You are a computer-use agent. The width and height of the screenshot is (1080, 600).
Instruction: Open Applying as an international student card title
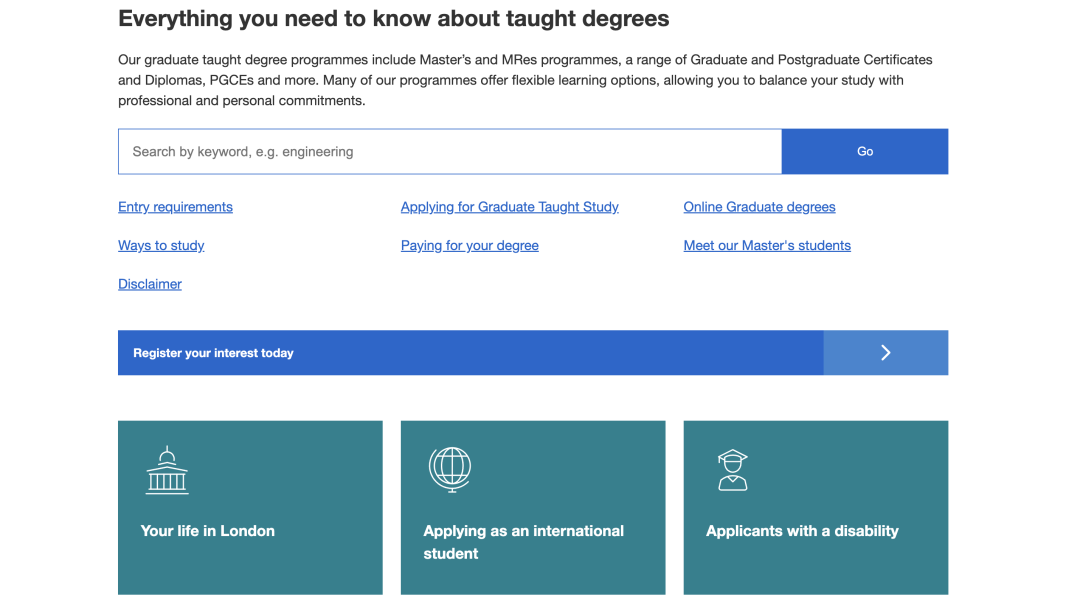(x=523, y=542)
